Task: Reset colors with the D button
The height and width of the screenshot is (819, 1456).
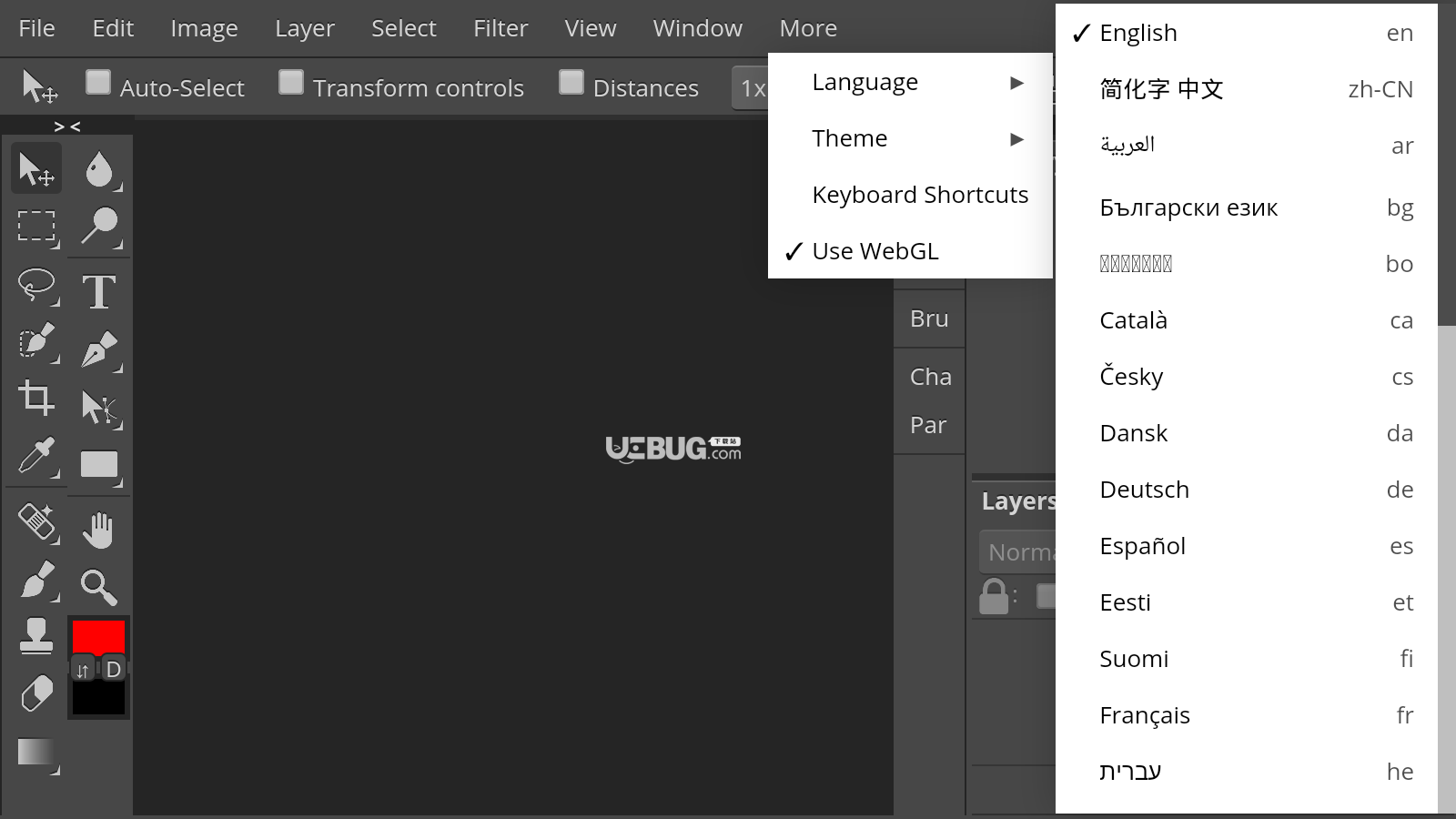Action: coord(114,670)
